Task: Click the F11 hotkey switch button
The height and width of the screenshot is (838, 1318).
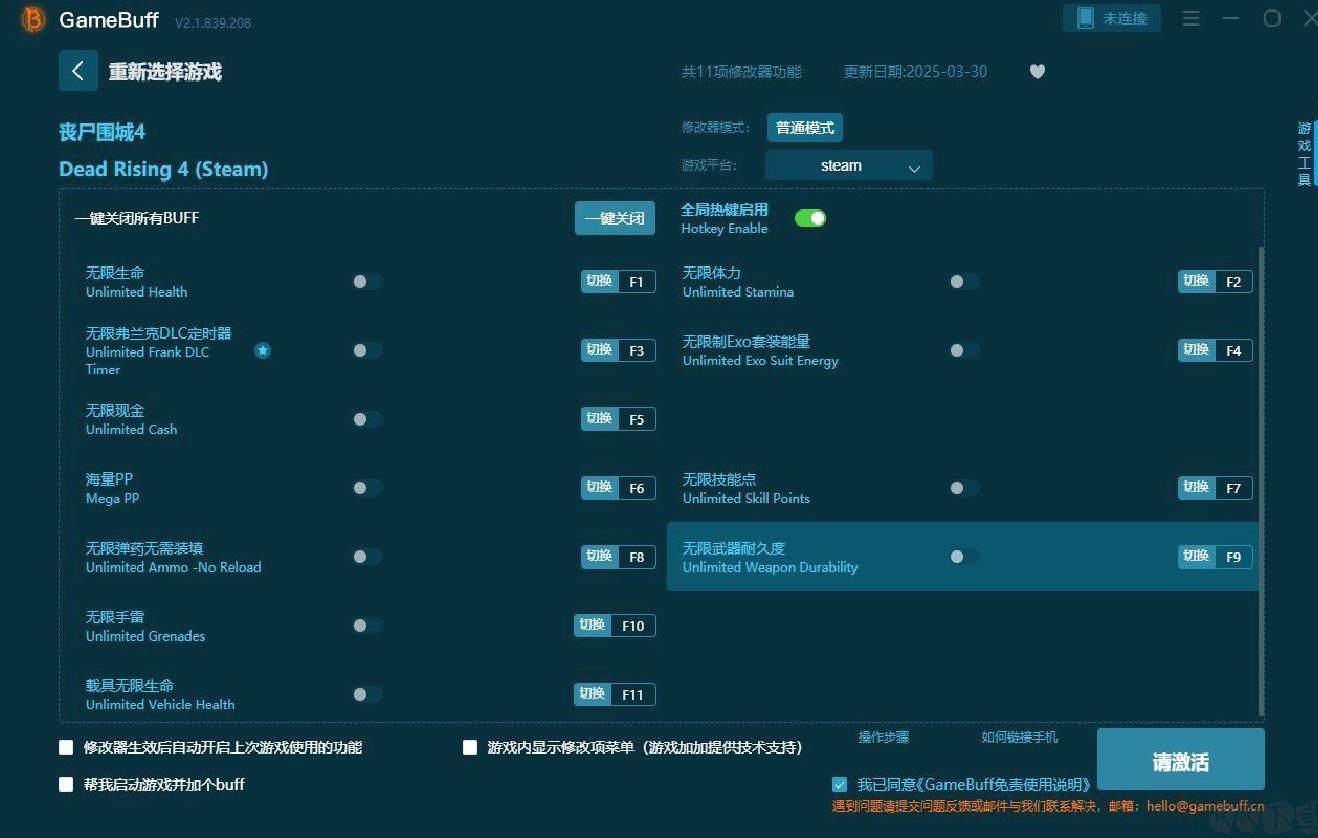Action: click(x=615, y=694)
